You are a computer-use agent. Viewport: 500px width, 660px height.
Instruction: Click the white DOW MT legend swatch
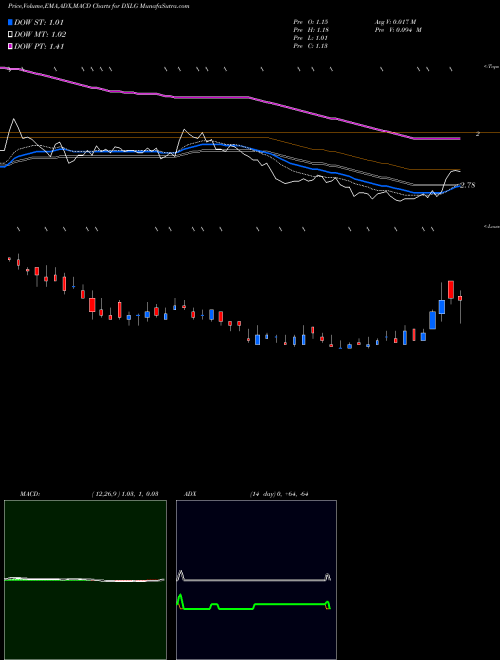10,35
